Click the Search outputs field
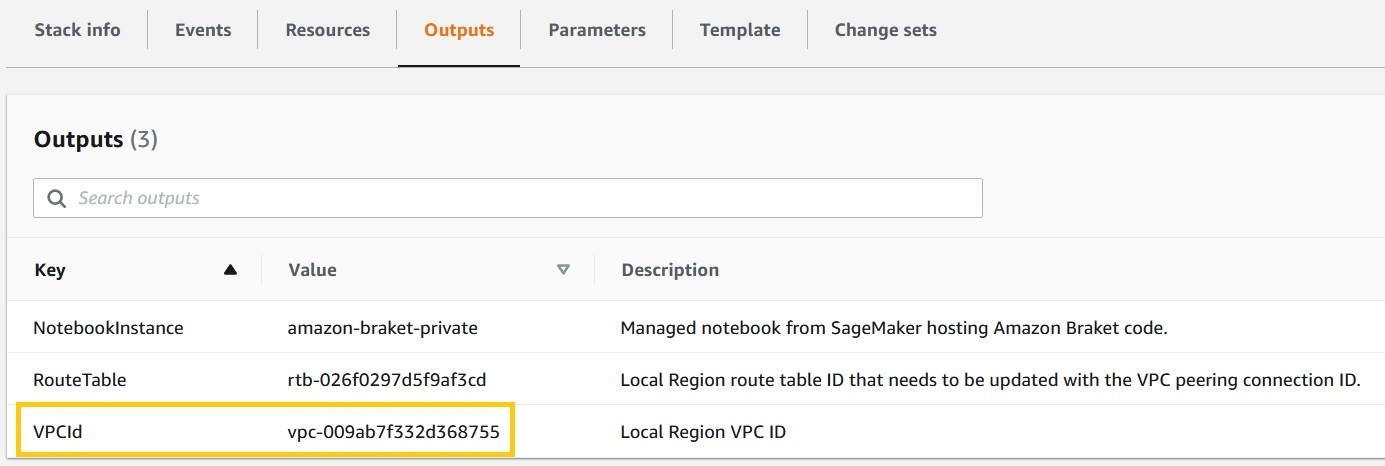This screenshot has width=1385, height=466. coord(508,198)
